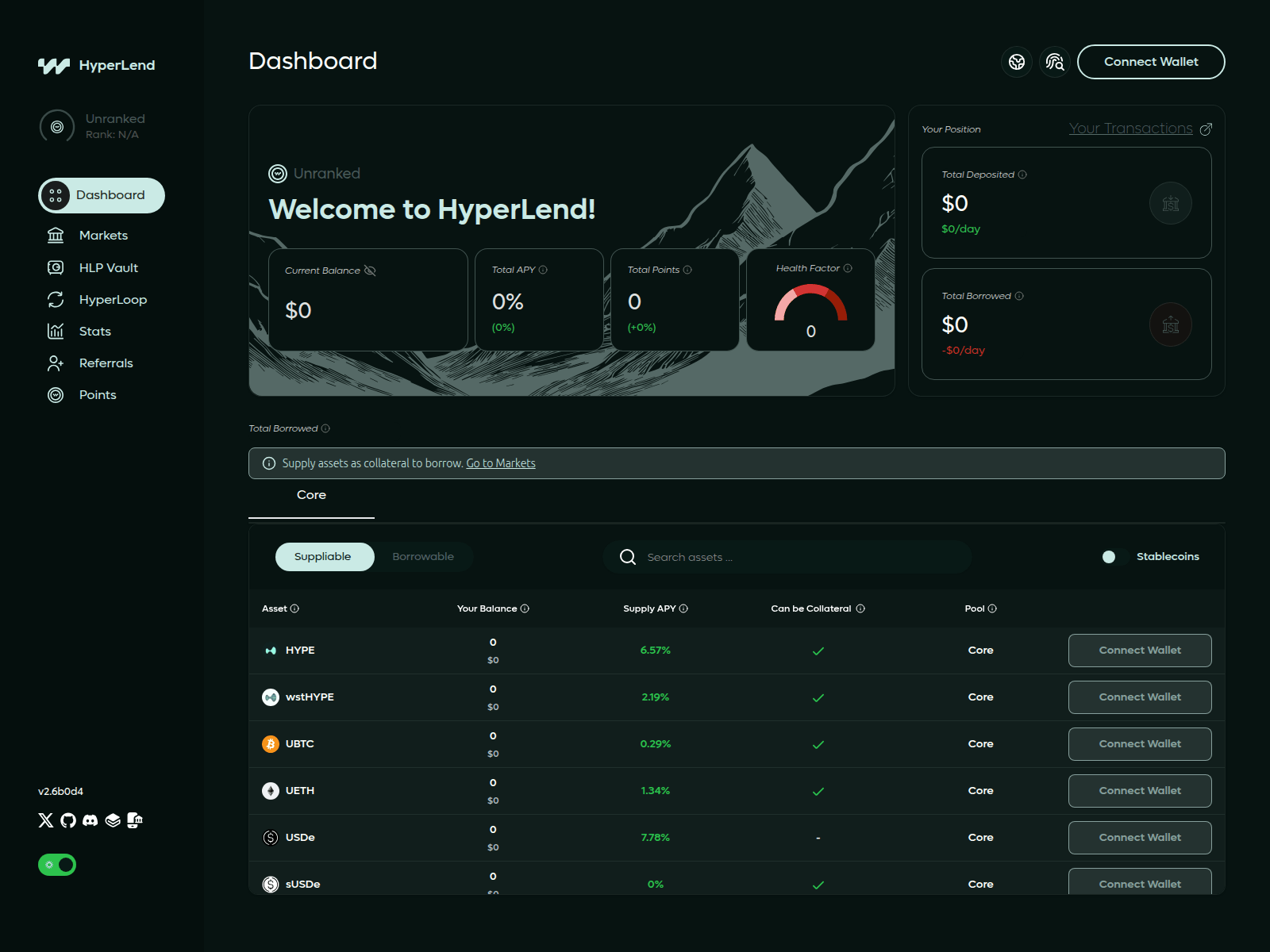Click the bank icon in Total Borrowed card

pos(1171,325)
